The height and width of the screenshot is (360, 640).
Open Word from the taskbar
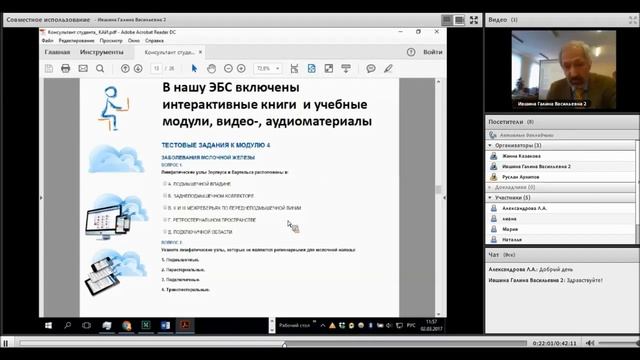pos(165,325)
